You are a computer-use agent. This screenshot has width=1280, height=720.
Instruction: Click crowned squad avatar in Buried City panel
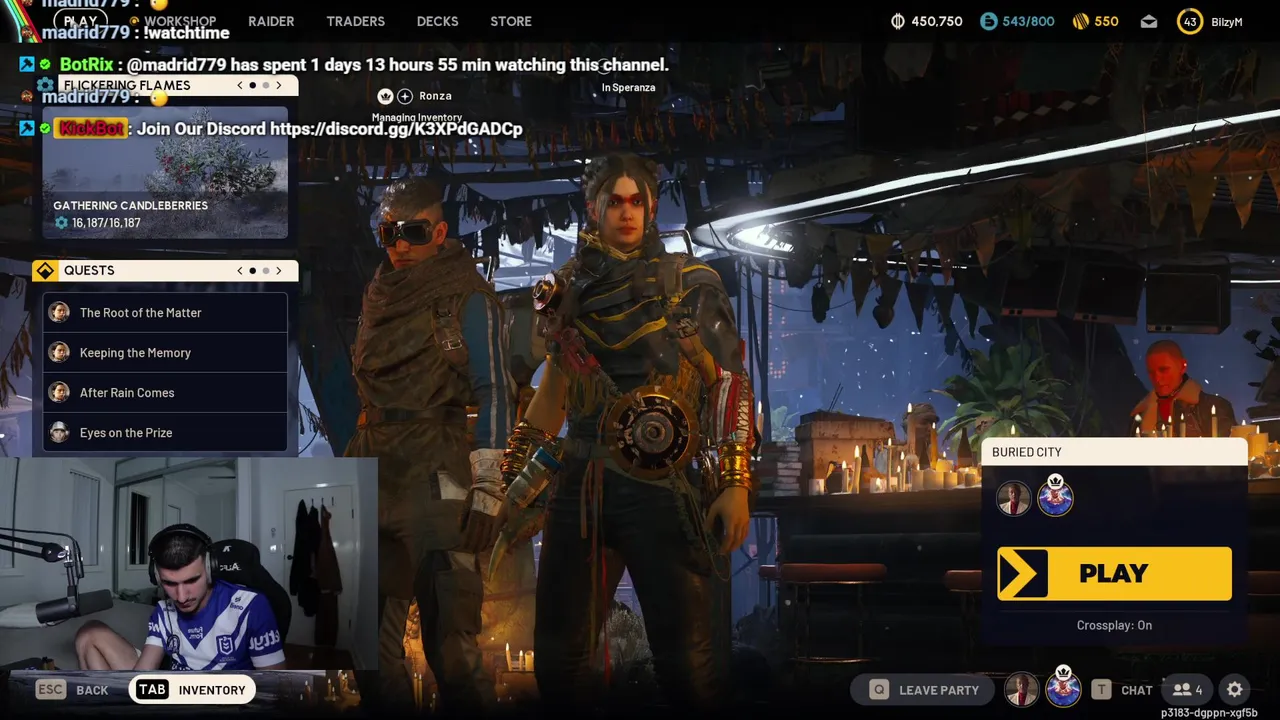pyautogui.click(x=1055, y=496)
